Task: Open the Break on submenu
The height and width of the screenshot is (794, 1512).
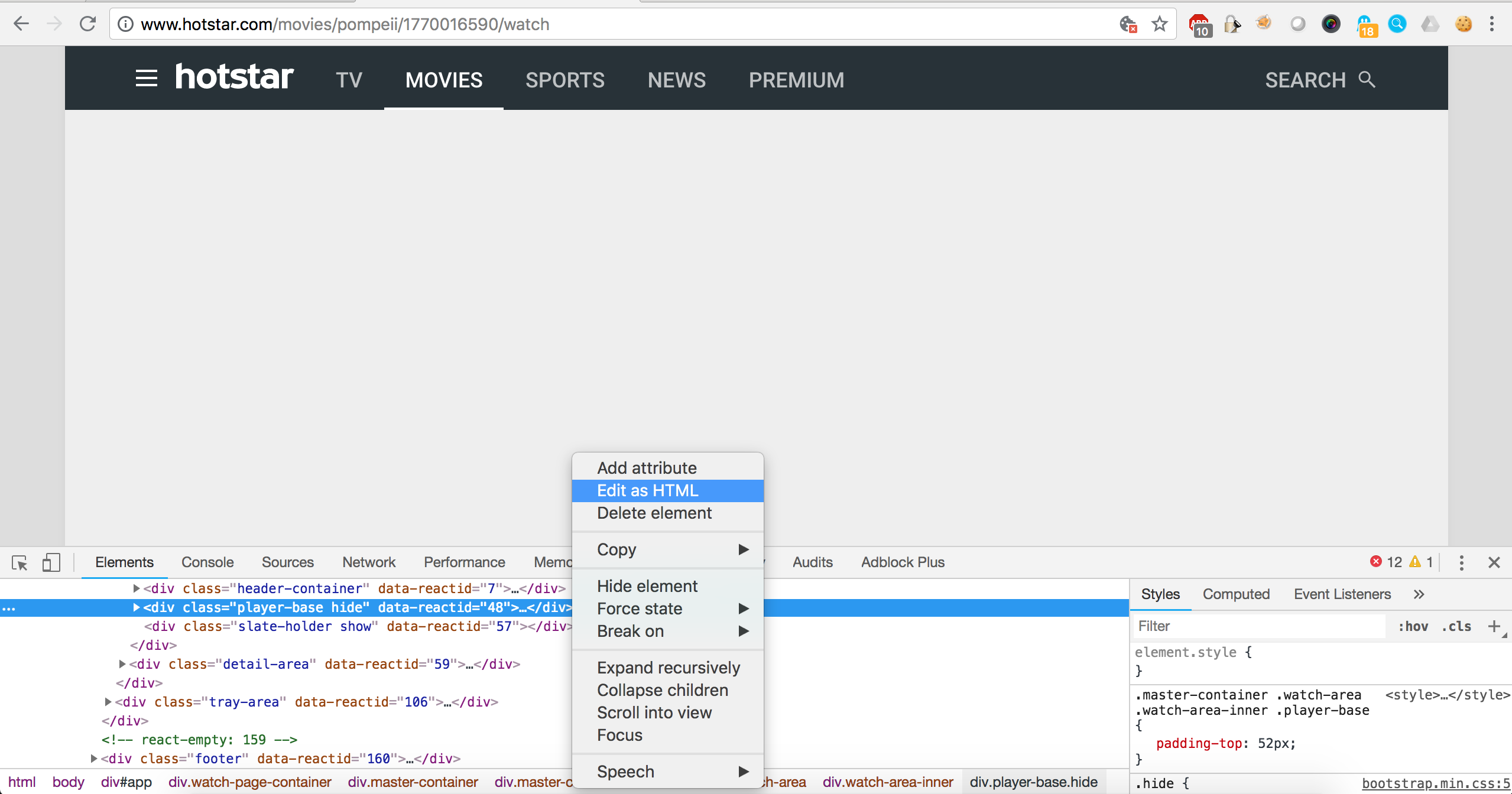Action: tap(668, 631)
